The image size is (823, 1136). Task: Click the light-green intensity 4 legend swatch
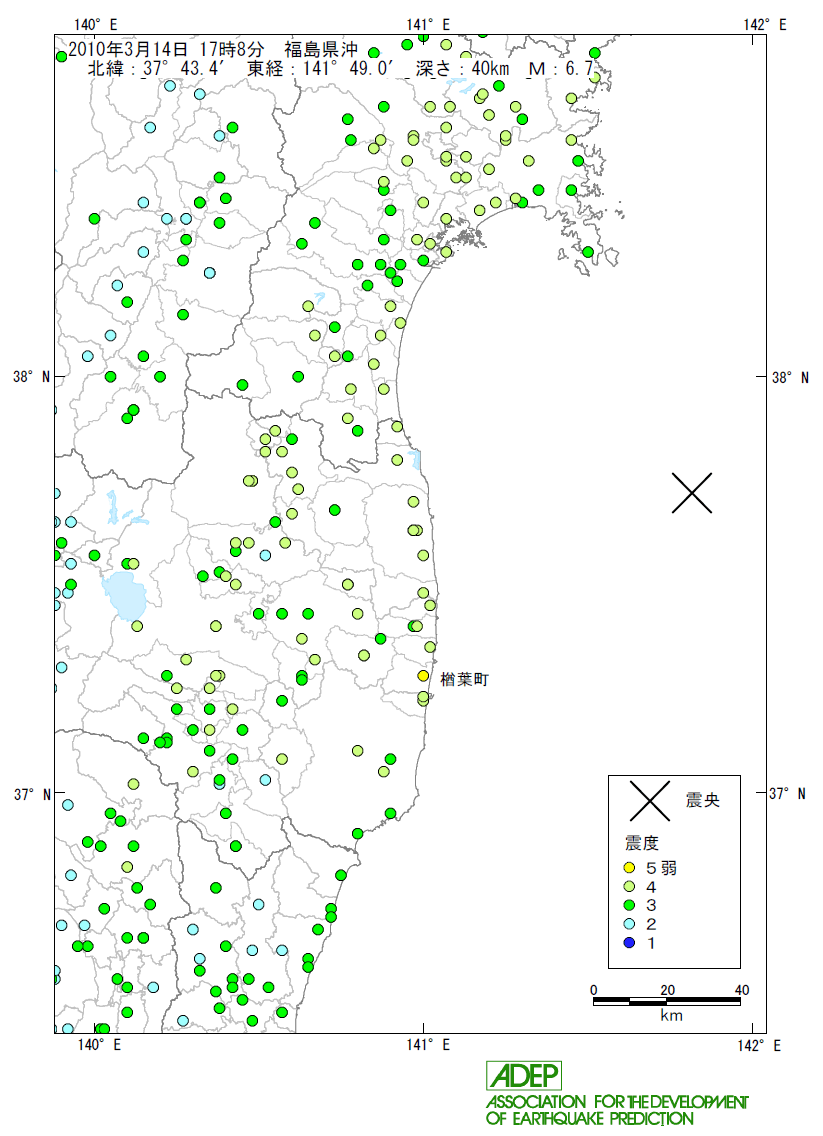click(629, 886)
